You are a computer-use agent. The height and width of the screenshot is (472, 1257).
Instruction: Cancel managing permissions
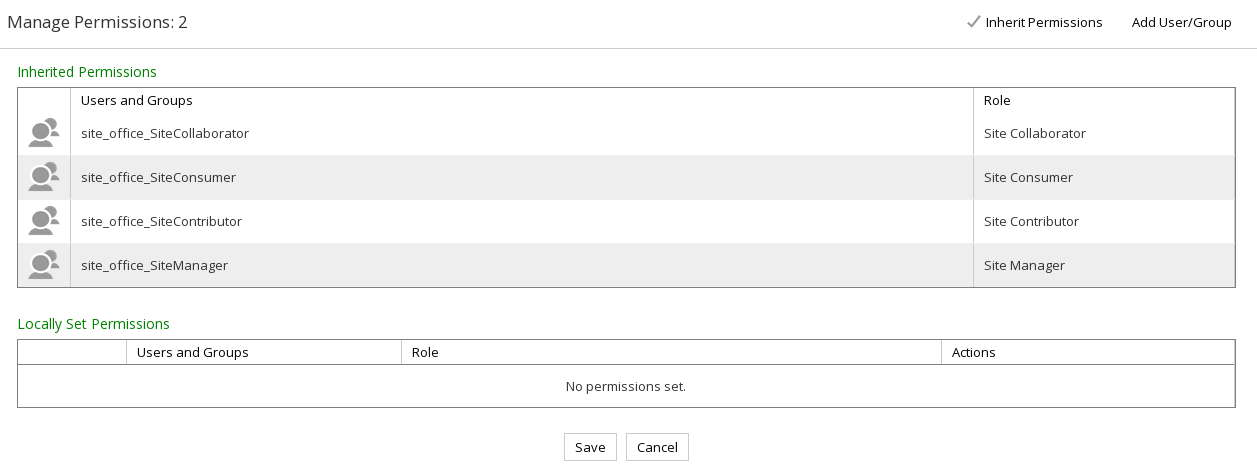click(657, 447)
